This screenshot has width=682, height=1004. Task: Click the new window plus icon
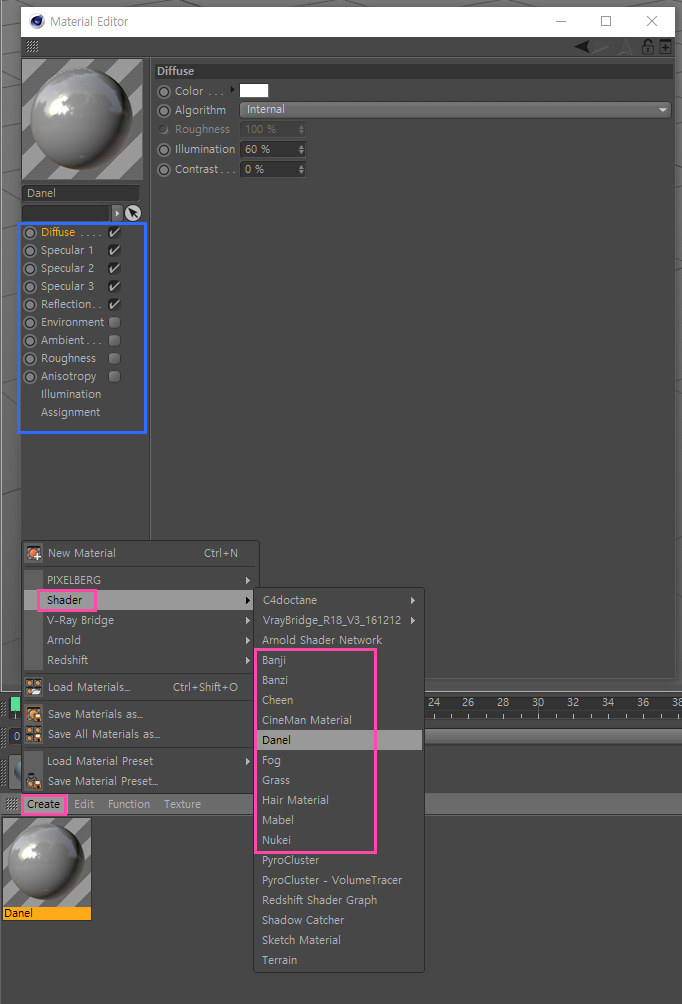665,46
